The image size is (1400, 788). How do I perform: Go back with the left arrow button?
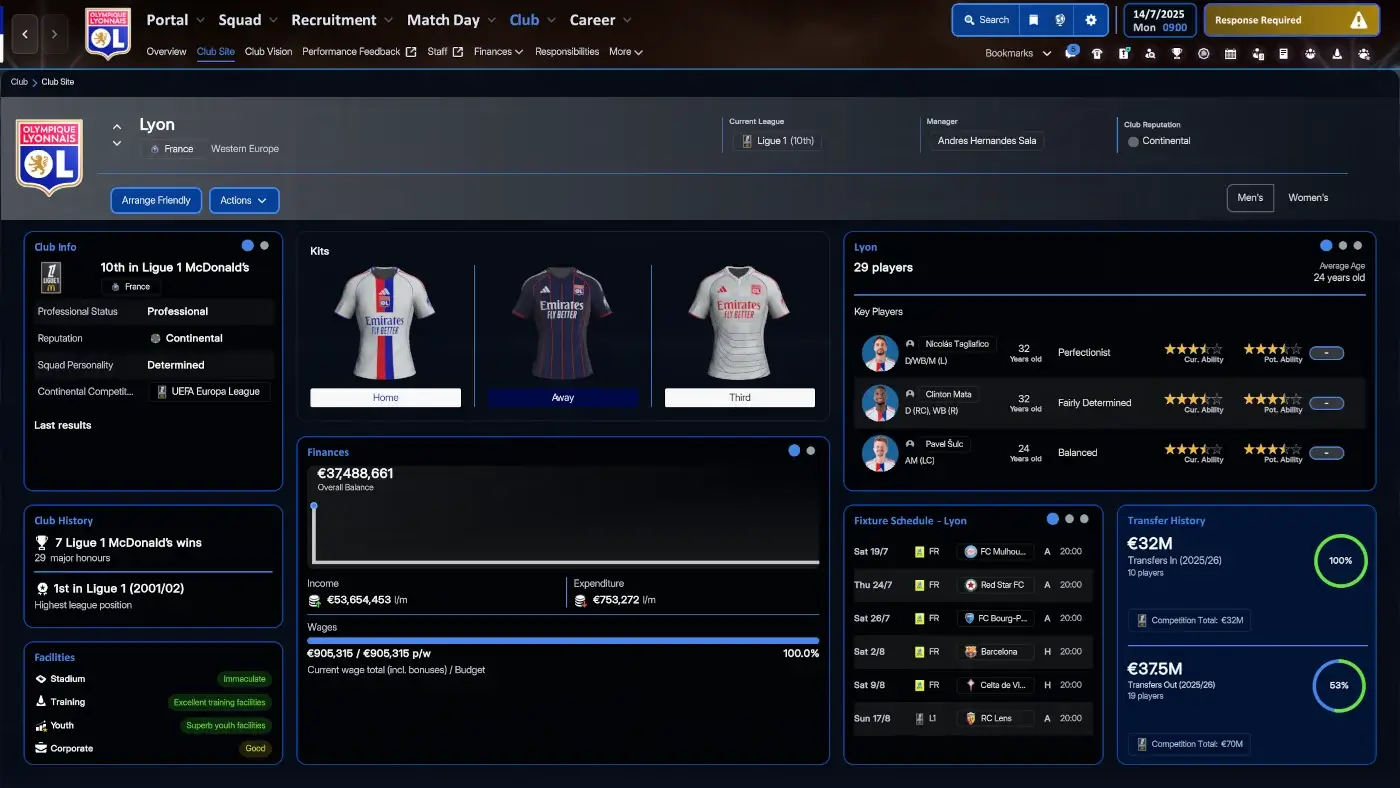[25, 34]
